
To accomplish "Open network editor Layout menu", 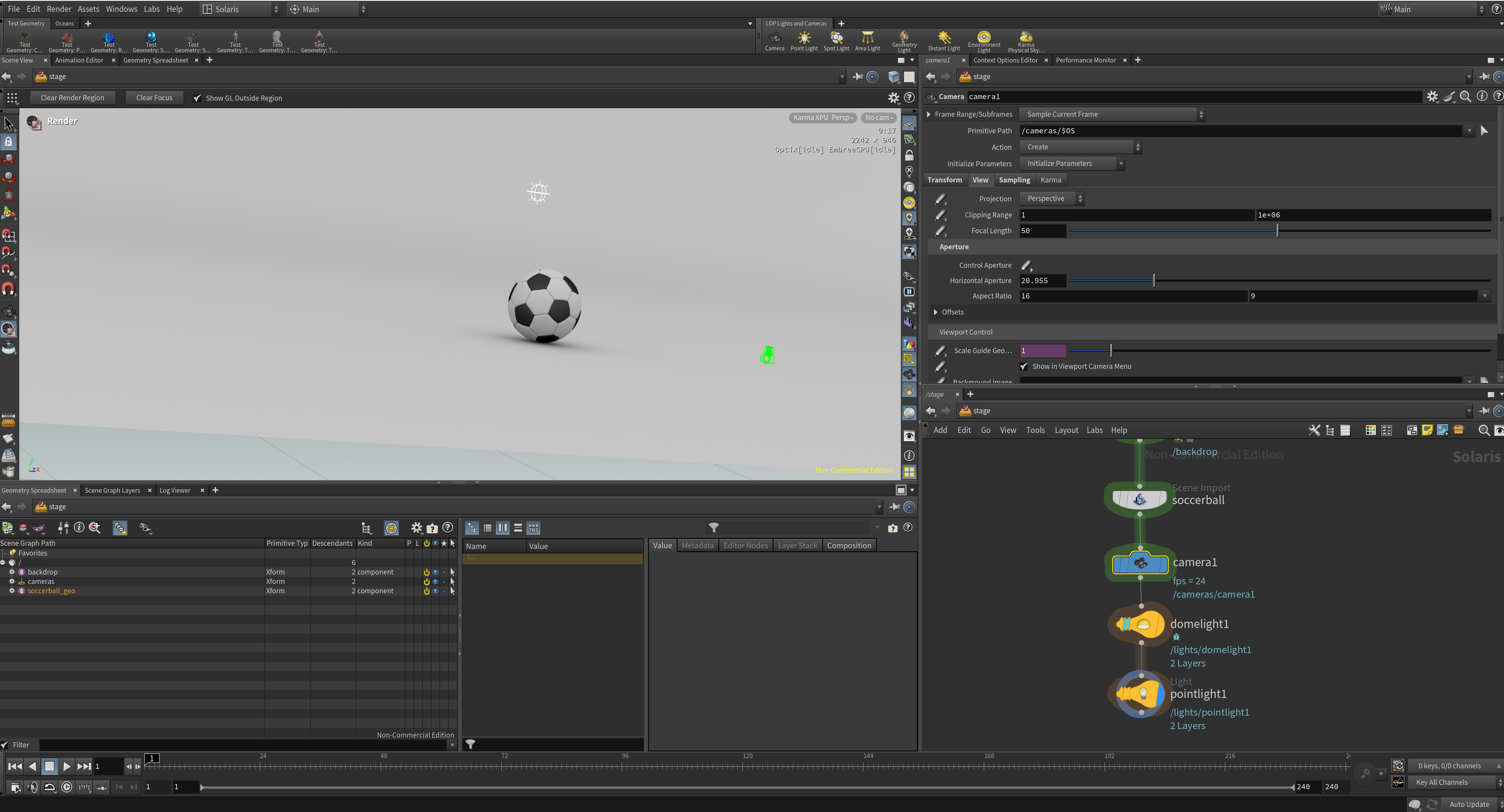I will (x=1066, y=430).
